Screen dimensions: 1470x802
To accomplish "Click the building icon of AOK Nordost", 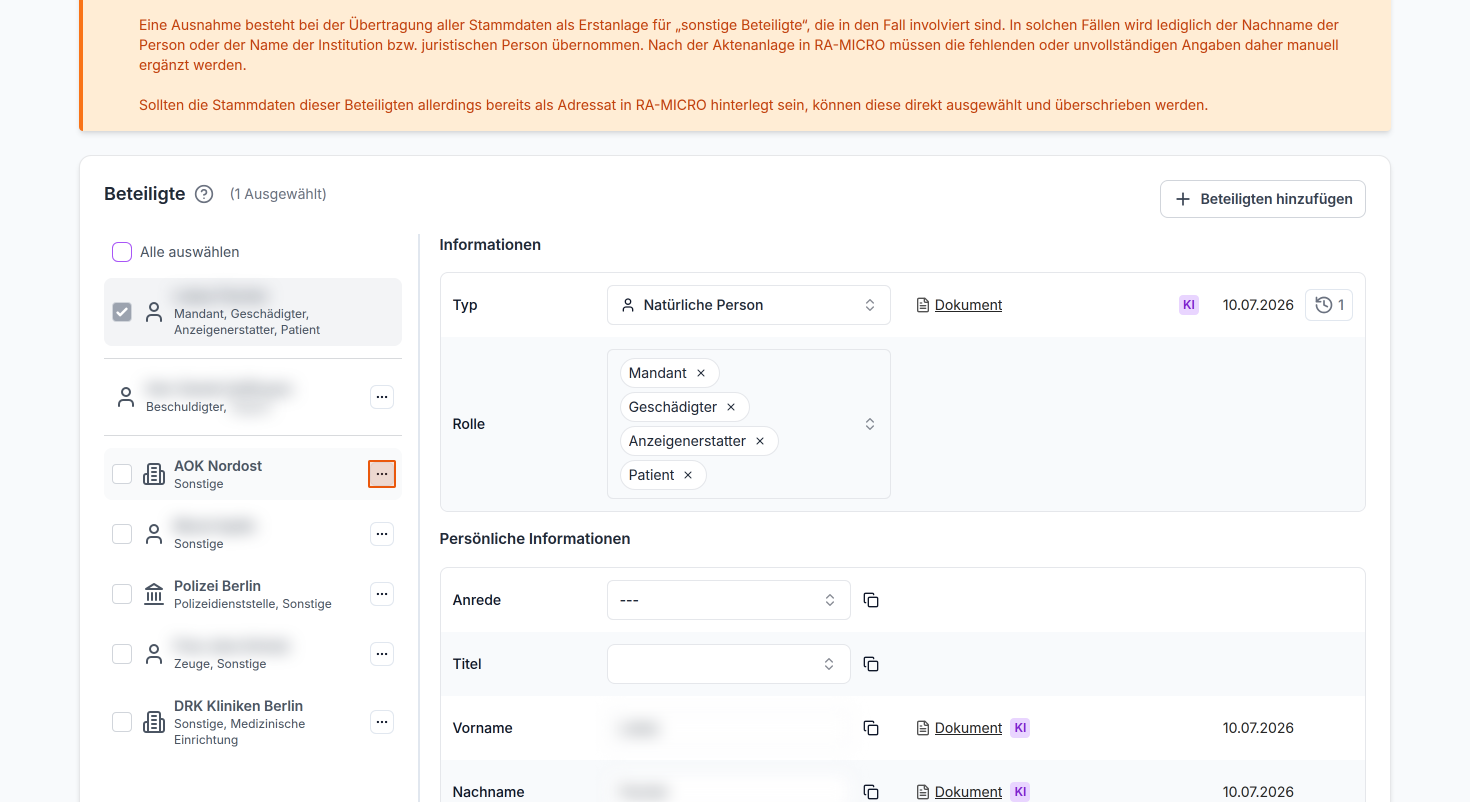I will pos(154,474).
